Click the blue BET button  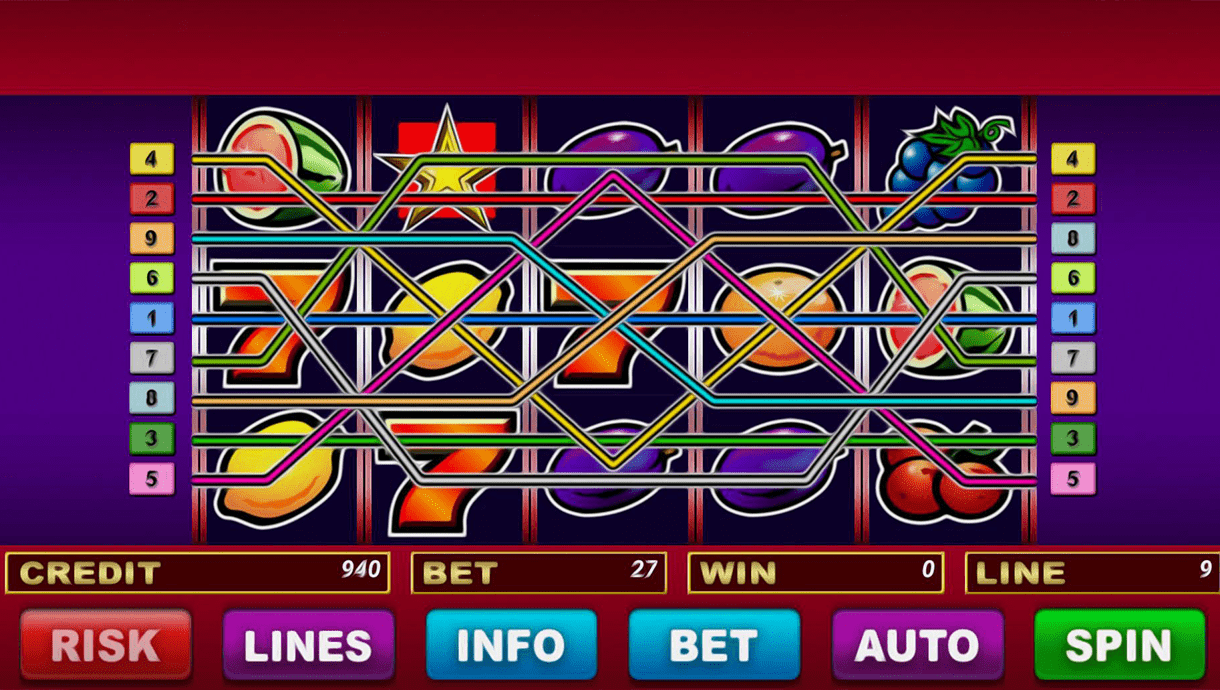tap(714, 645)
